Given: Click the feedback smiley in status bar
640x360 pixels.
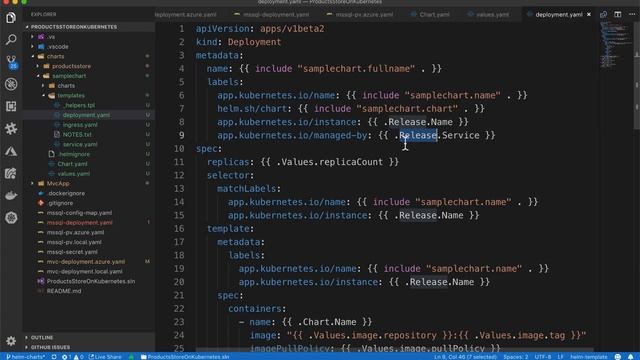Looking at the screenshot, I should (x=618, y=357).
